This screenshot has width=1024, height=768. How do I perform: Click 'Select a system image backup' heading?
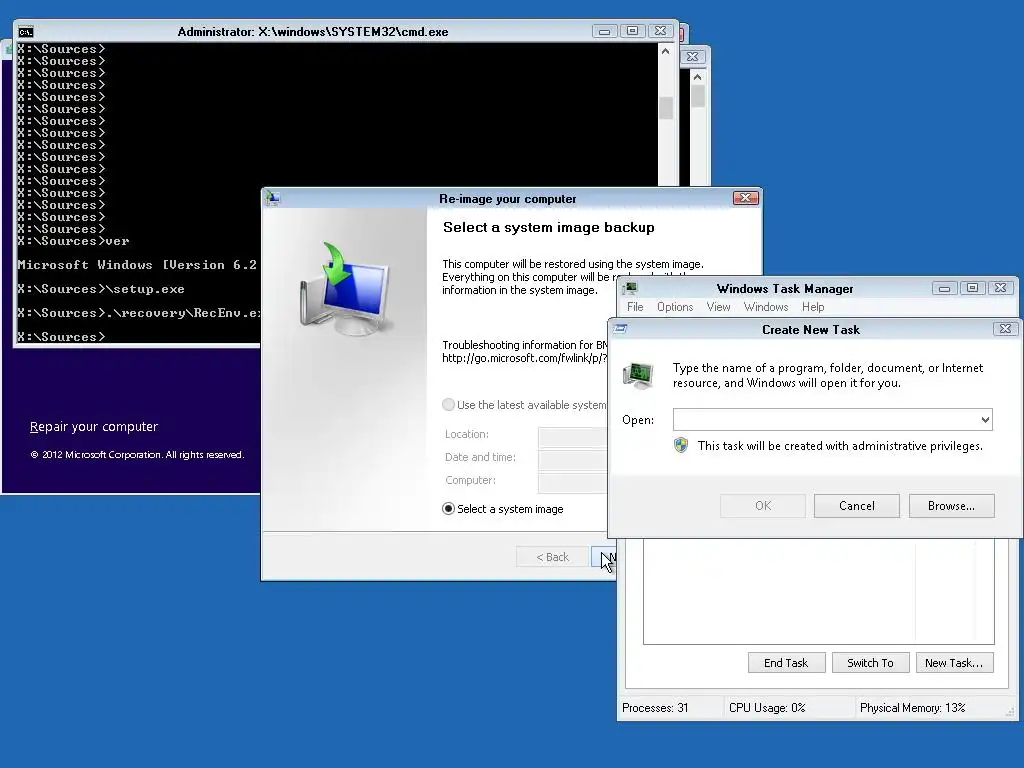[549, 227]
